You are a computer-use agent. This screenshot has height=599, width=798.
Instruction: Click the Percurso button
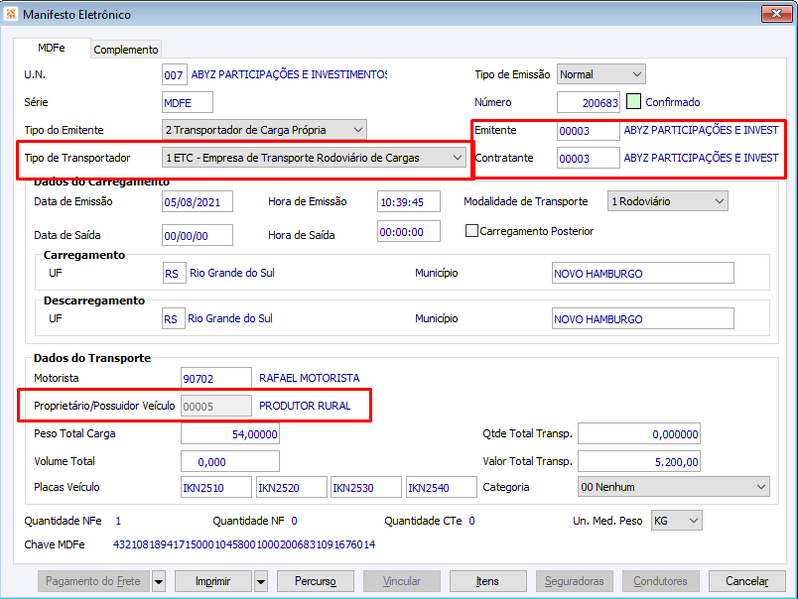coord(315,581)
